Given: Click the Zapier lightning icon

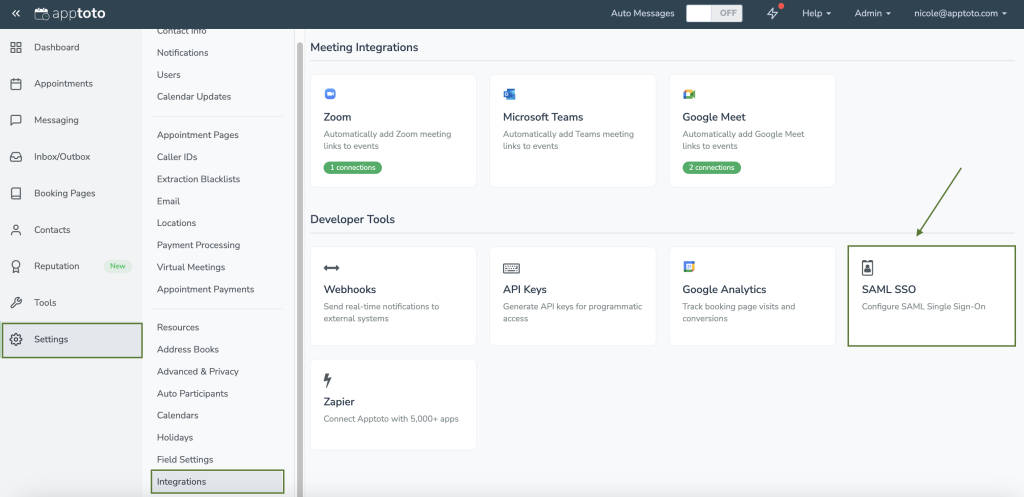Looking at the screenshot, I should 328,380.
